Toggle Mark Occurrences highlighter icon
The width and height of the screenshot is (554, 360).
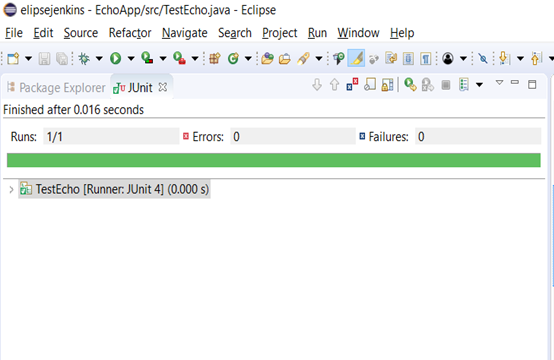click(356, 58)
